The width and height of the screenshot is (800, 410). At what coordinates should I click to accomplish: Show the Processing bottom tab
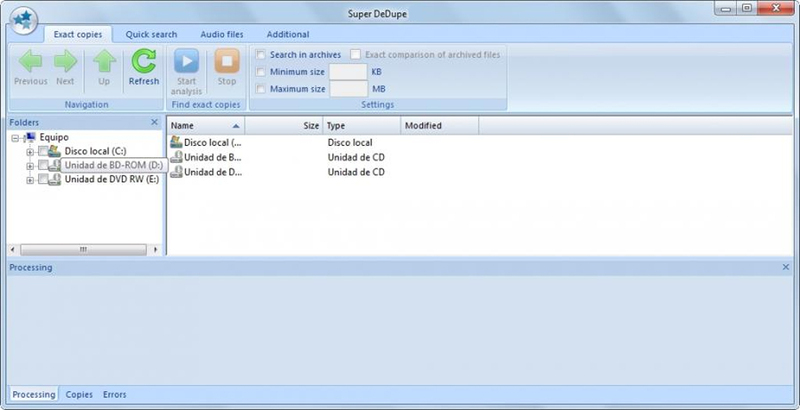click(34, 394)
